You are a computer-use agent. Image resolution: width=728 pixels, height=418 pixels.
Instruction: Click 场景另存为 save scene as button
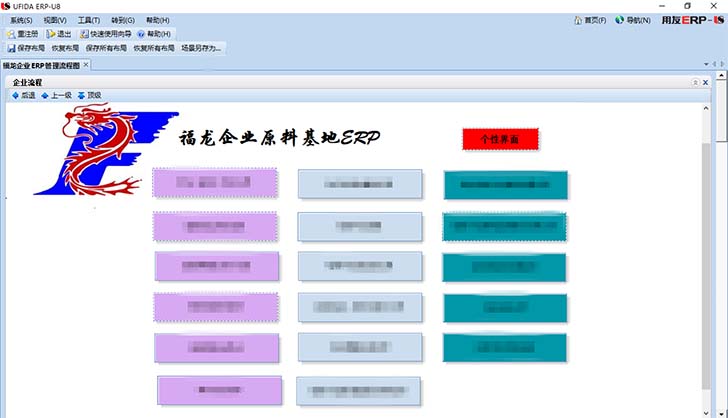point(201,48)
